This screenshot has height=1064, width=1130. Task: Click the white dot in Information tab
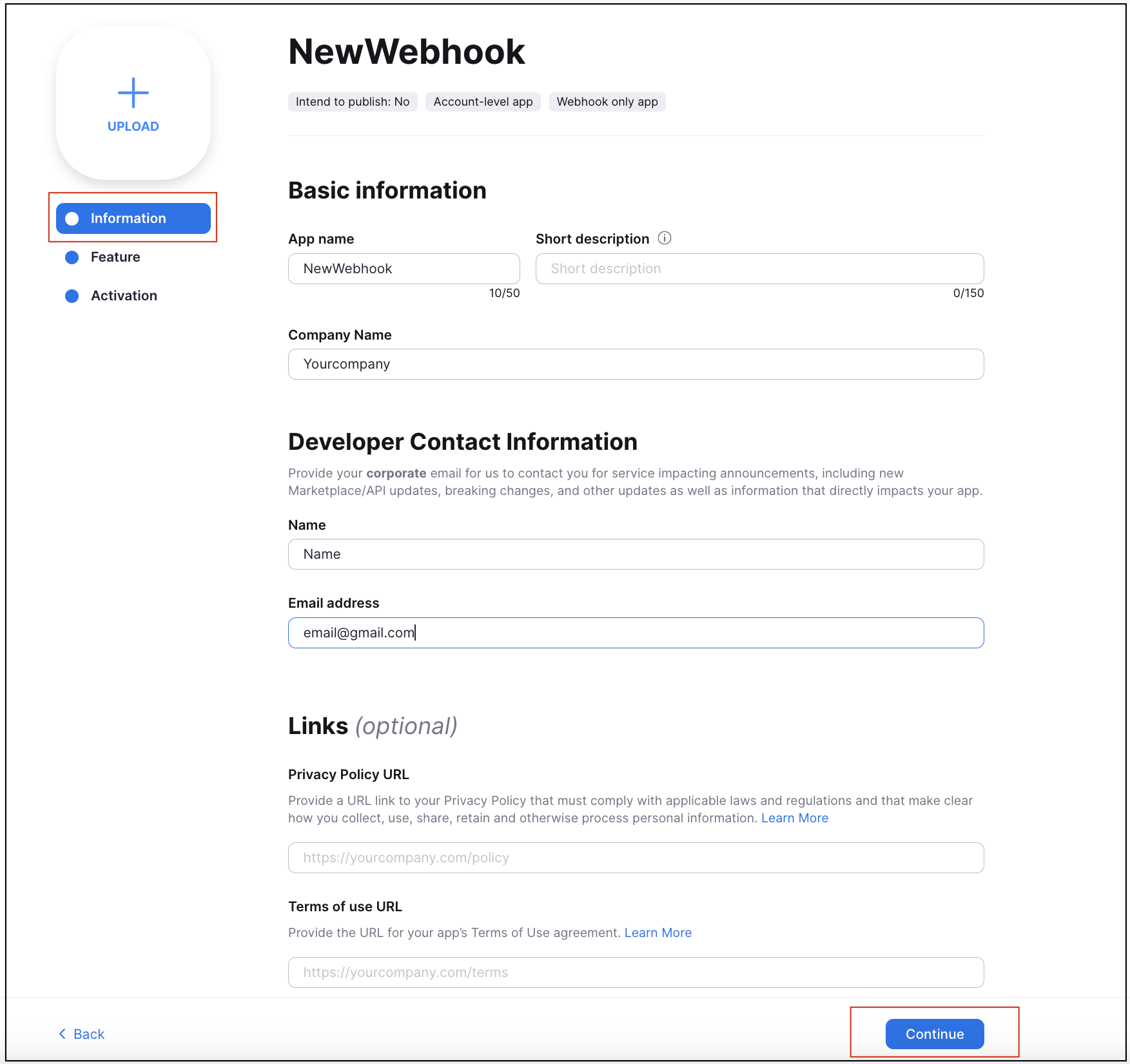click(72, 218)
